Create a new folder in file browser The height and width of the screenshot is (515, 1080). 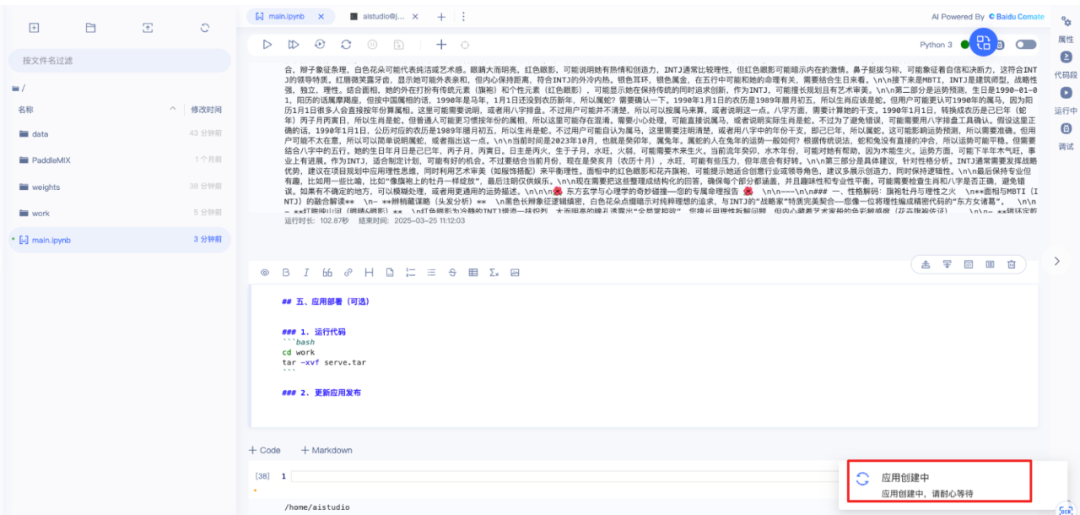tap(90, 28)
